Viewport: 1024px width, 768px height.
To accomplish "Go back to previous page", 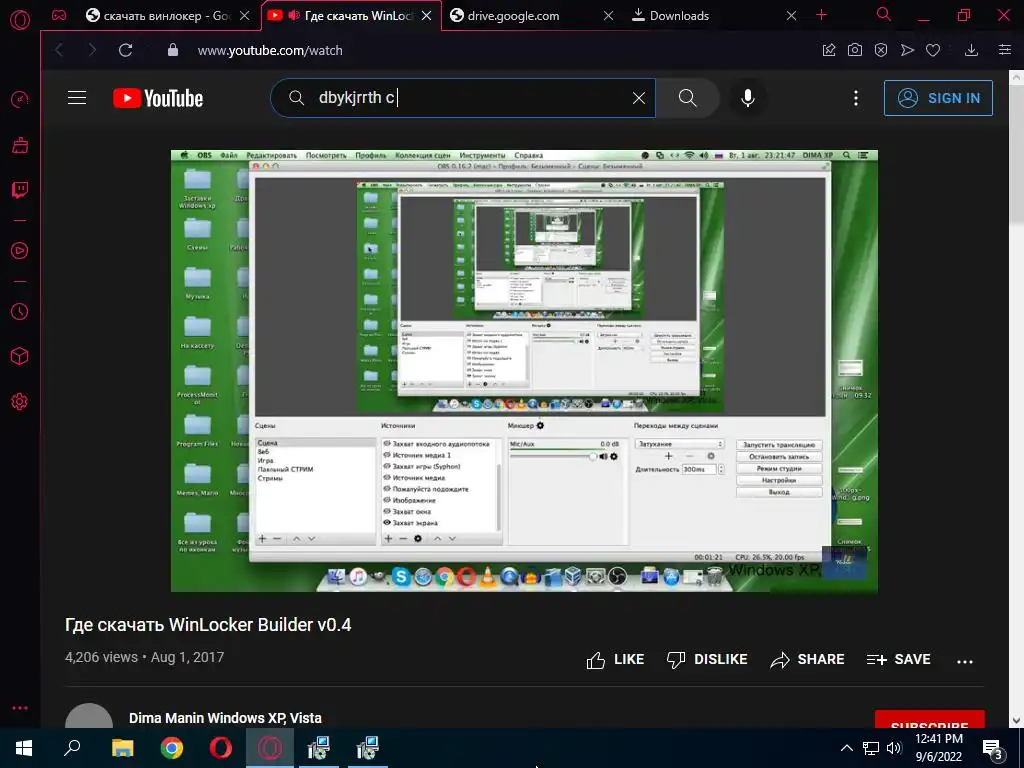I will coord(59,50).
